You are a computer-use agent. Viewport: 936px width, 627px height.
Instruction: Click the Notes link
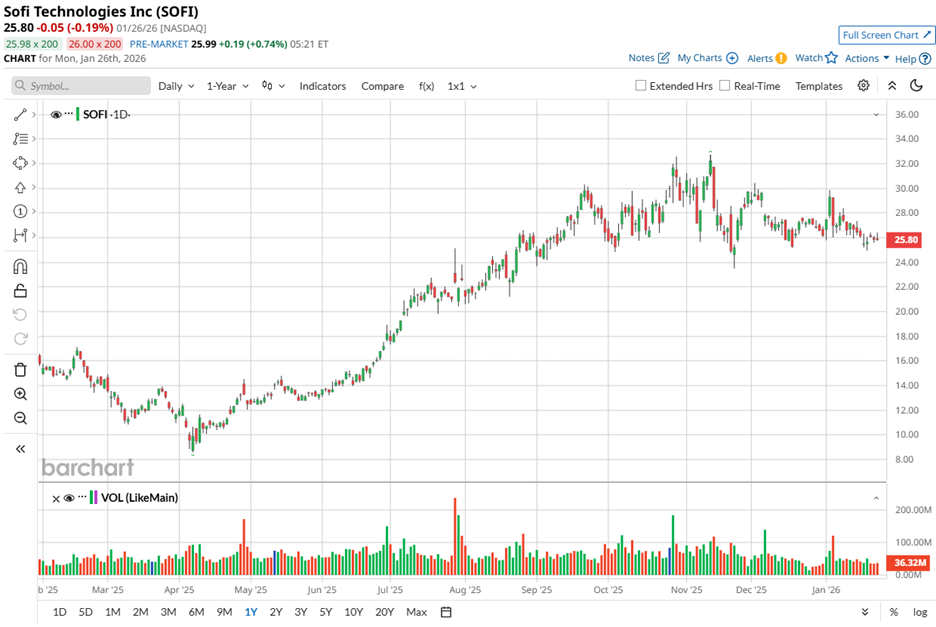click(641, 58)
